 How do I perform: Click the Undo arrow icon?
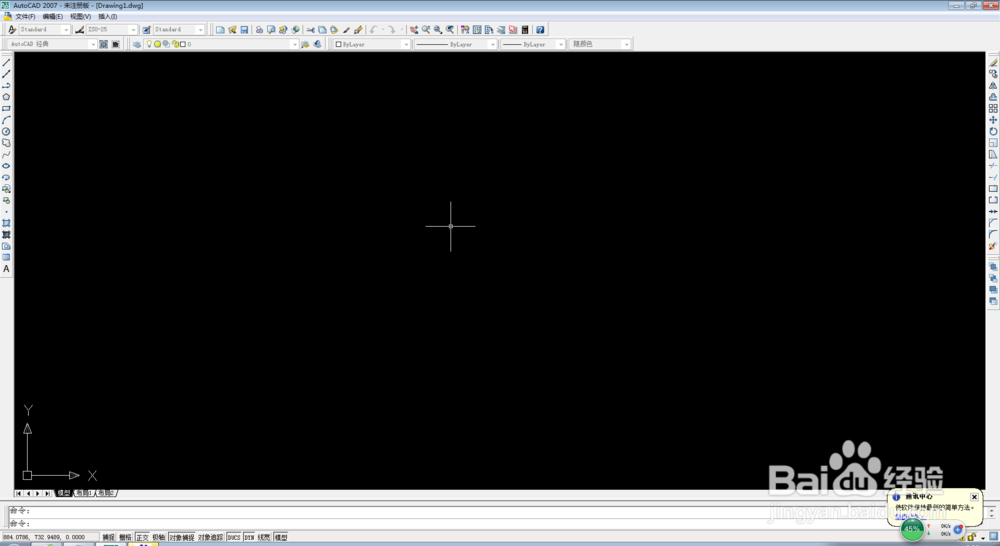click(x=374, y=30)
